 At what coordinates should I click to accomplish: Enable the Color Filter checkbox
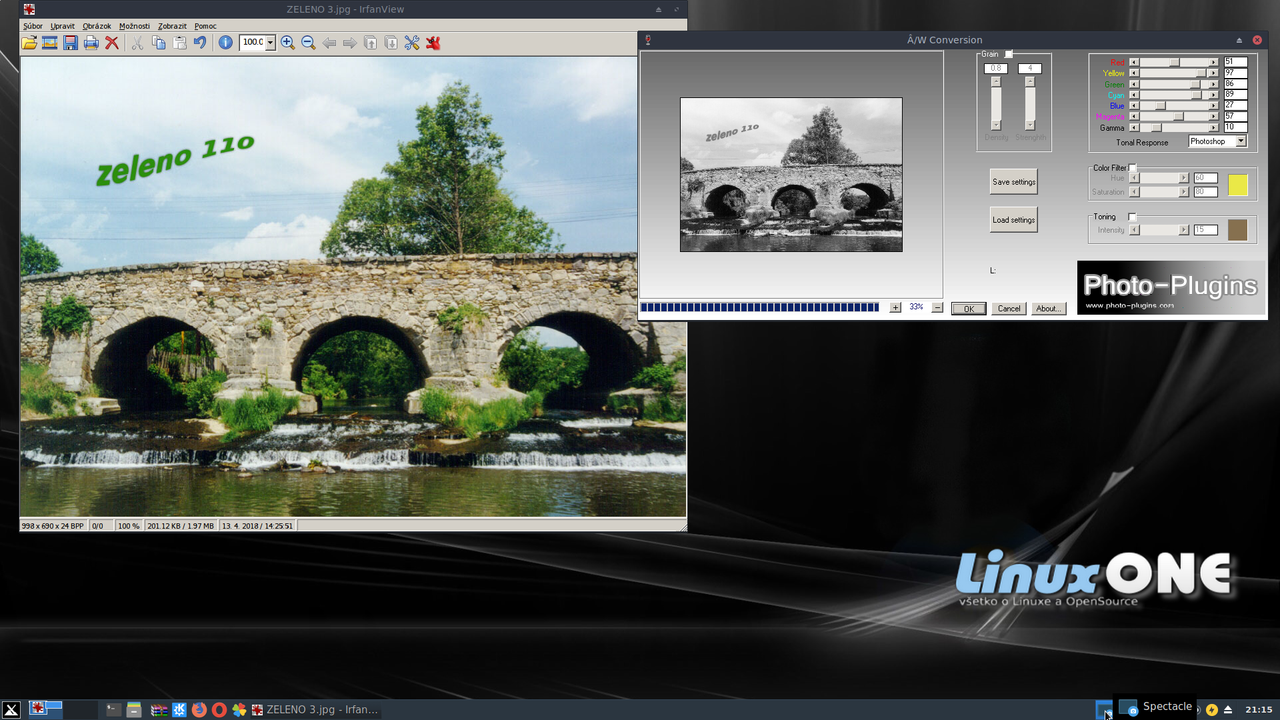pos(1133,168)
